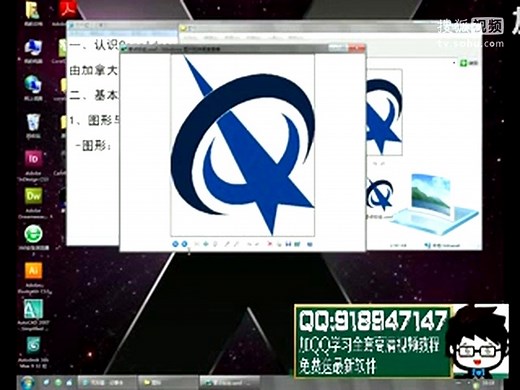This screenshot has width=520, height=390.
Task: Click the Windows Start orb
Action: click(27, 382)
